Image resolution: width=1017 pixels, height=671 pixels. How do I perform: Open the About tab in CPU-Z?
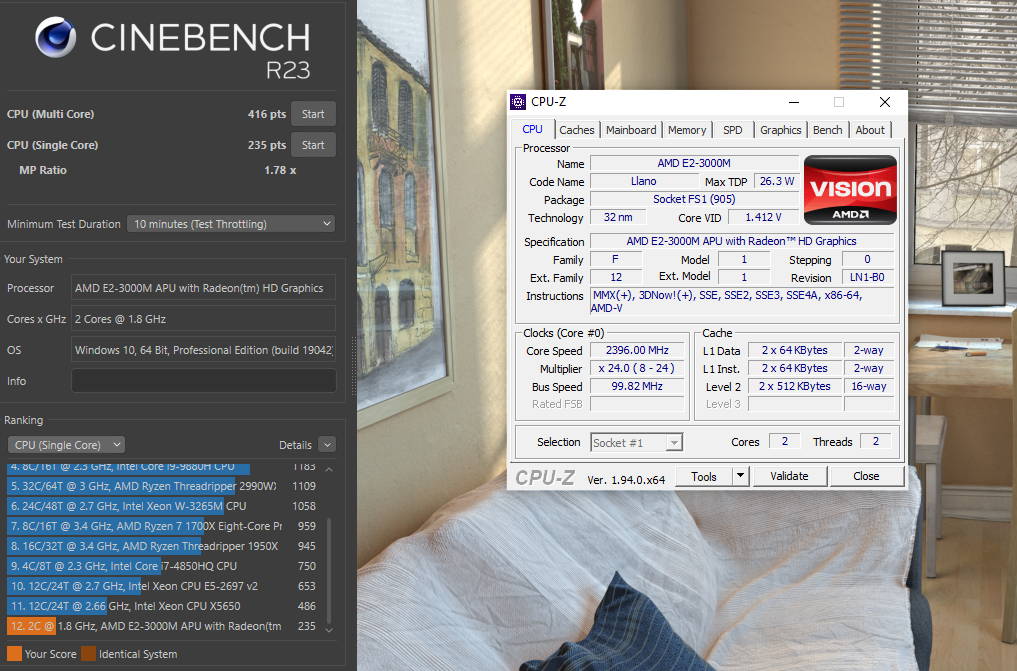[x=870, y=130]
